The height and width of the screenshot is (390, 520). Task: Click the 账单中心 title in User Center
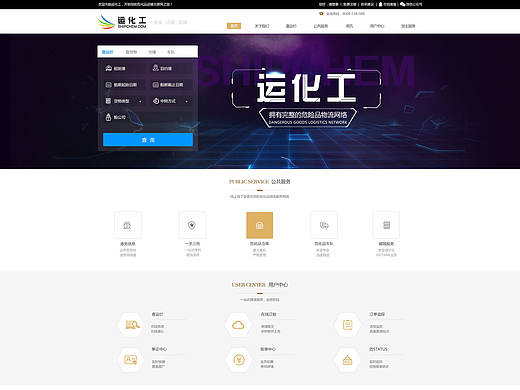tap(268, 349)
